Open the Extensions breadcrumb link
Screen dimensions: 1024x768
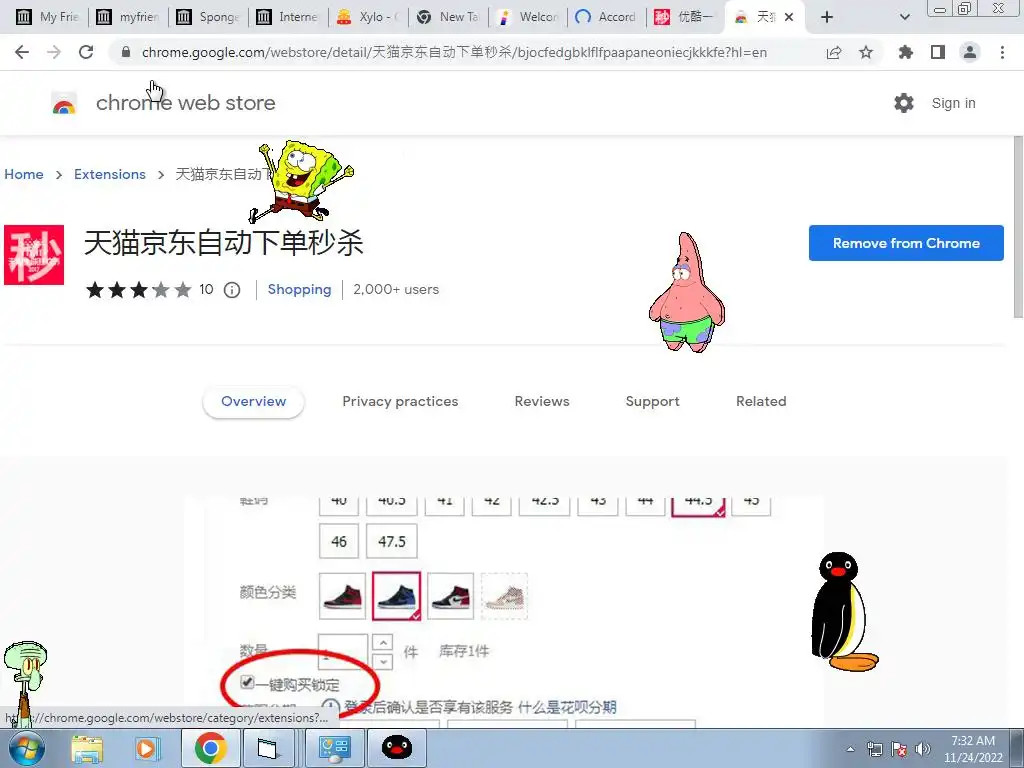(x=110, y=174)
